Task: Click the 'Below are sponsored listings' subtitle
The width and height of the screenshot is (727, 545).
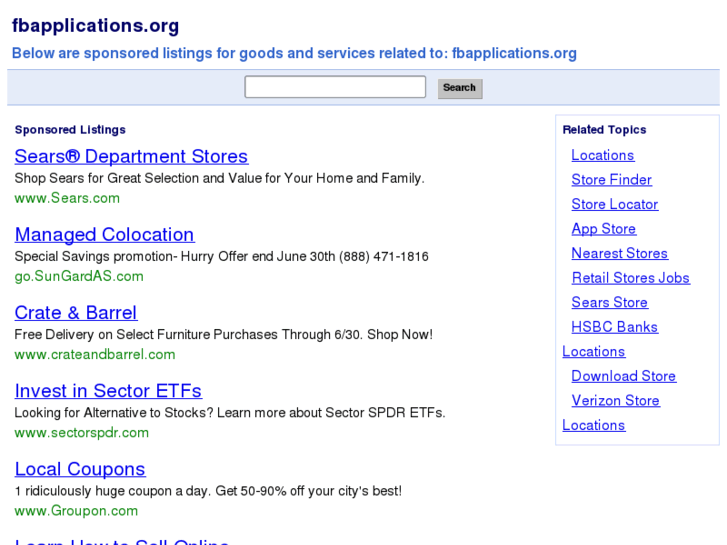Action: click(x=294, y=53)
